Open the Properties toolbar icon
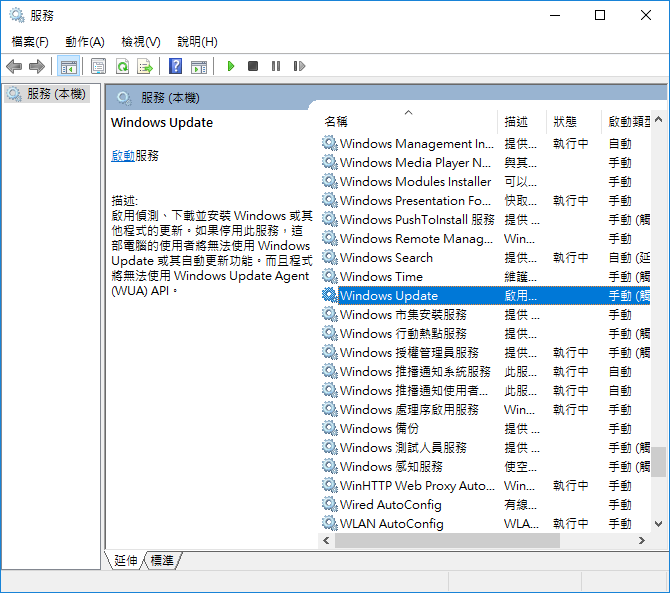Image resolution: width=670 pixels, height=593 pixels. pyautogui.click(x=99, y=66)
